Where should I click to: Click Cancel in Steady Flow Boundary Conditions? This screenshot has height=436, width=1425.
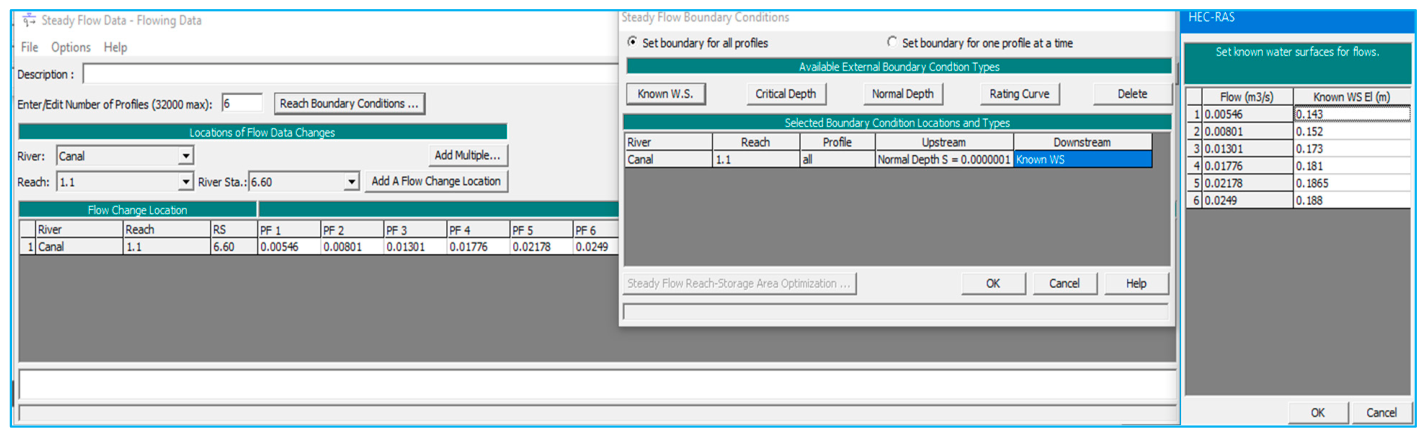pyautogui.click(x=1064, y=283)
